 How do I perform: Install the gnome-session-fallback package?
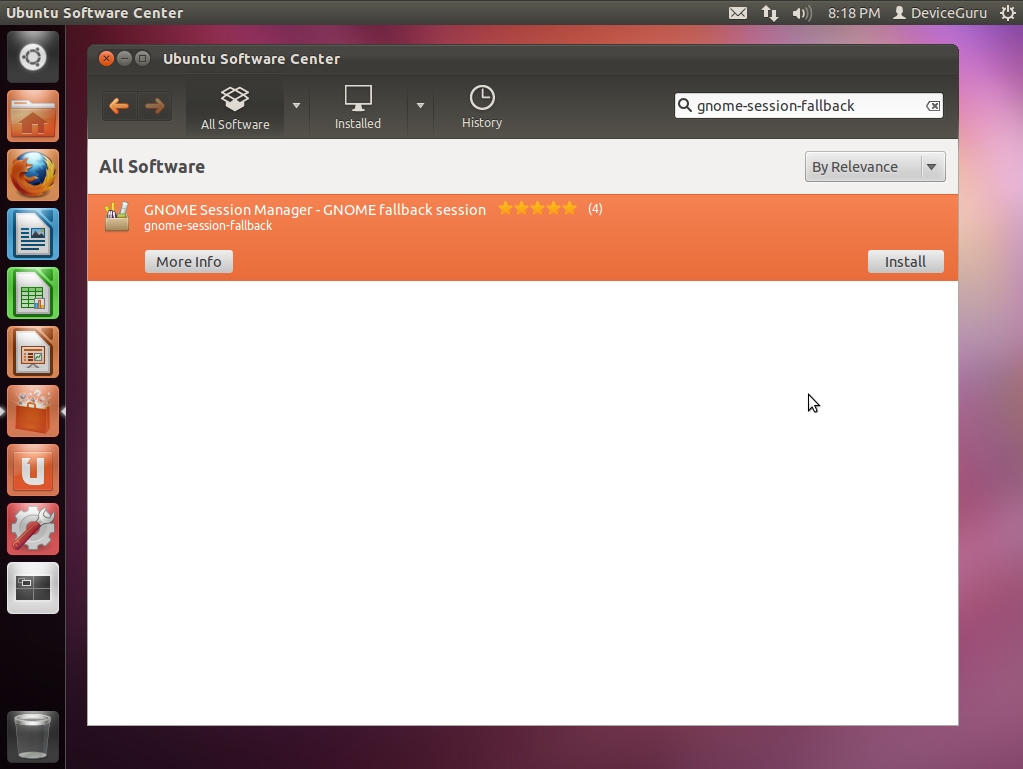point(905,262)
